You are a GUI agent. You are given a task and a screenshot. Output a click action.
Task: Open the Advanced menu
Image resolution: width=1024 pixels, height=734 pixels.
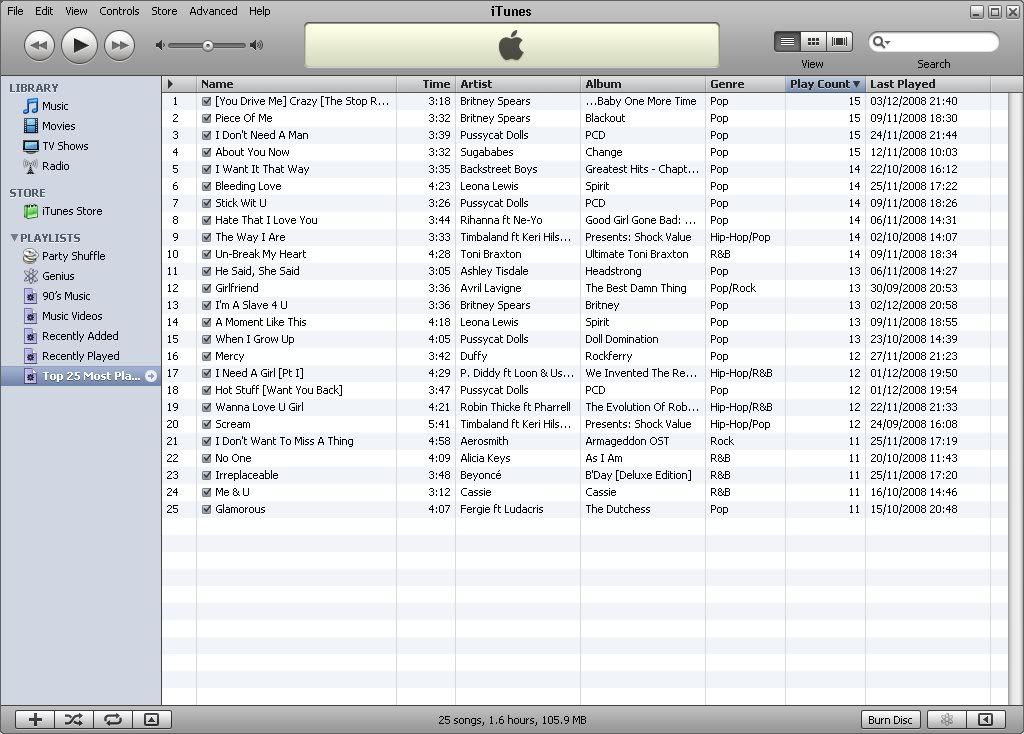(213, 11)
